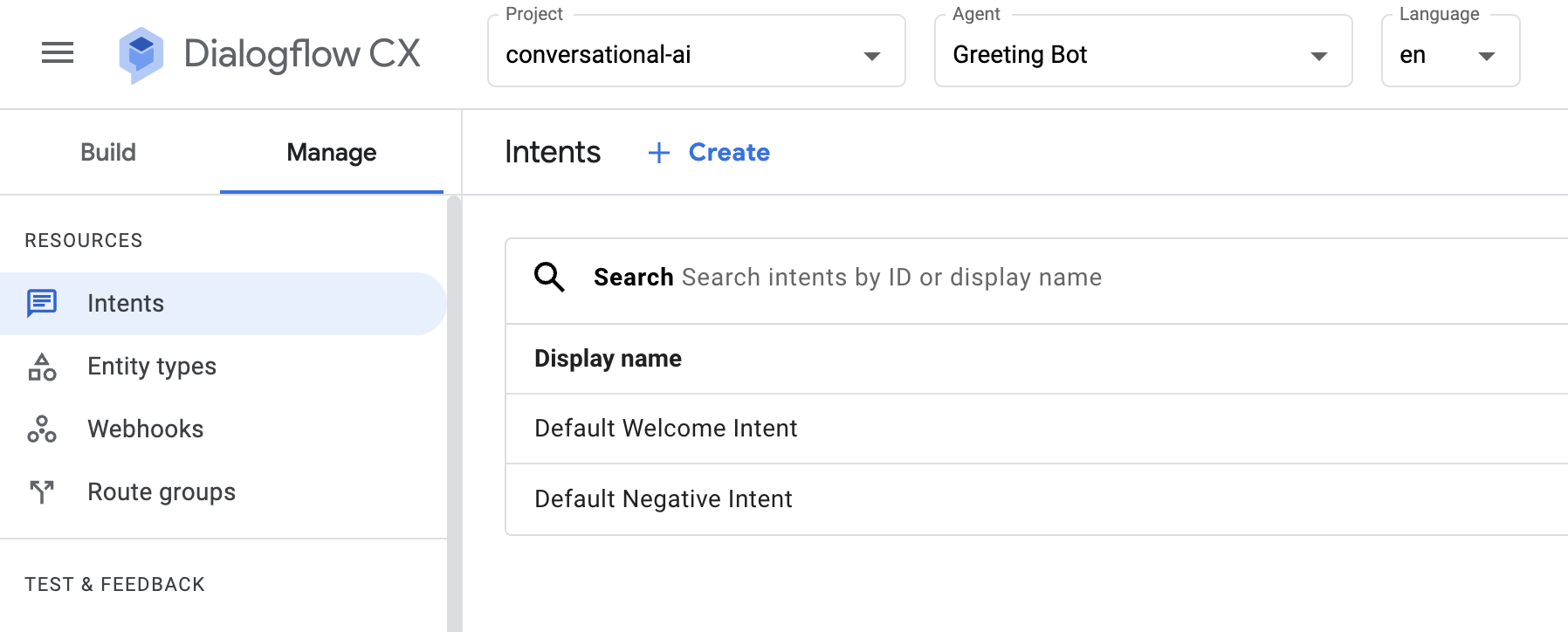This screenshot has width=1568, height=632.
Task: Click the Webhooks icon in sidebar
Action: click(x=42, y=429)
